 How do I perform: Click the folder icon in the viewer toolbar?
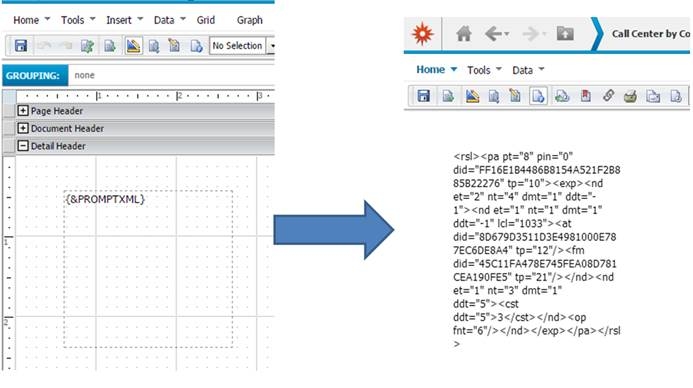pos(653,96)
